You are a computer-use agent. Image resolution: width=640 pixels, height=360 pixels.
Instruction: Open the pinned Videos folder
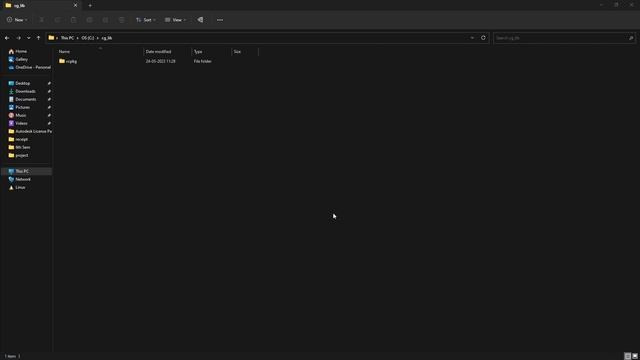pyautogui.click(x=21, y=123)
